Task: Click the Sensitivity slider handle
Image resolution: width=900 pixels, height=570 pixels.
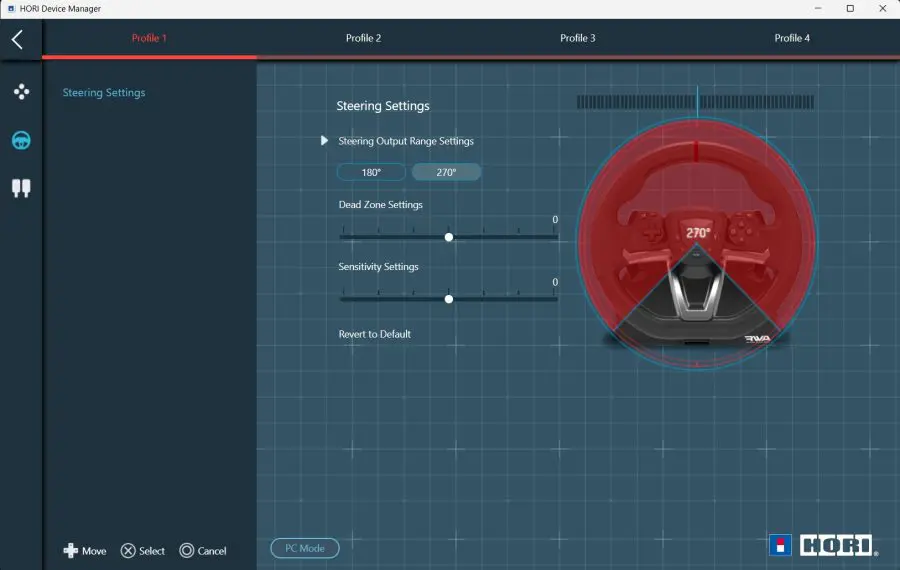Action: tap(449, 299)
